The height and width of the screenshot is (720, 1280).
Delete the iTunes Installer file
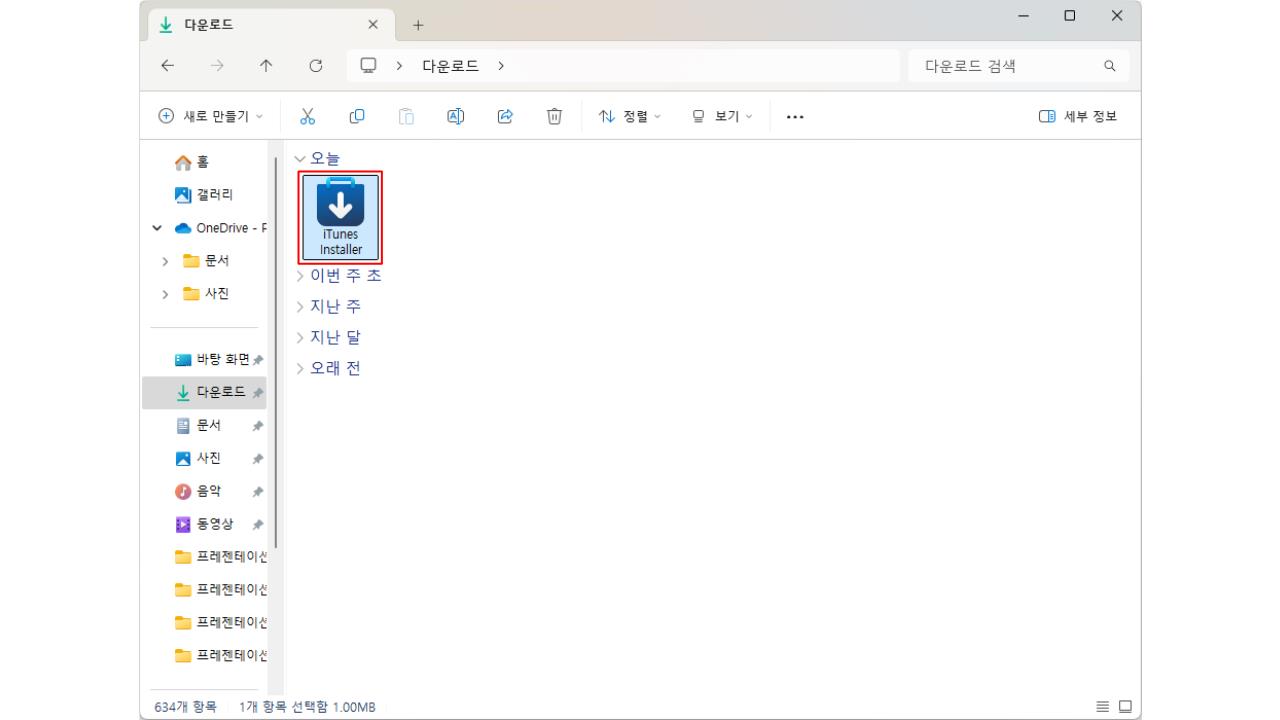[554, 116]
